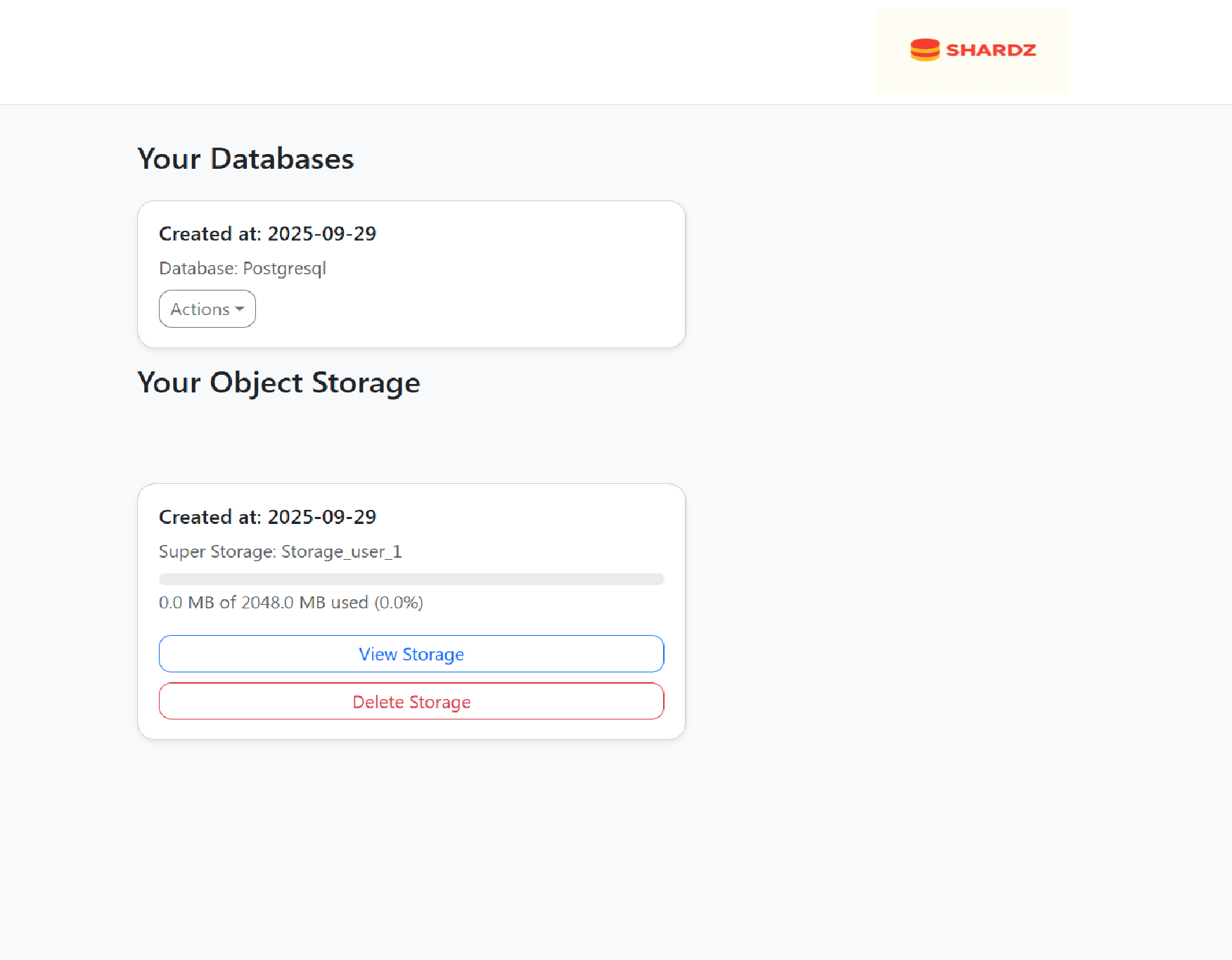Click the Created at 2025-09-29 text on database card
This screenshot has height=960, width=1232.
(x=268, y=233)
